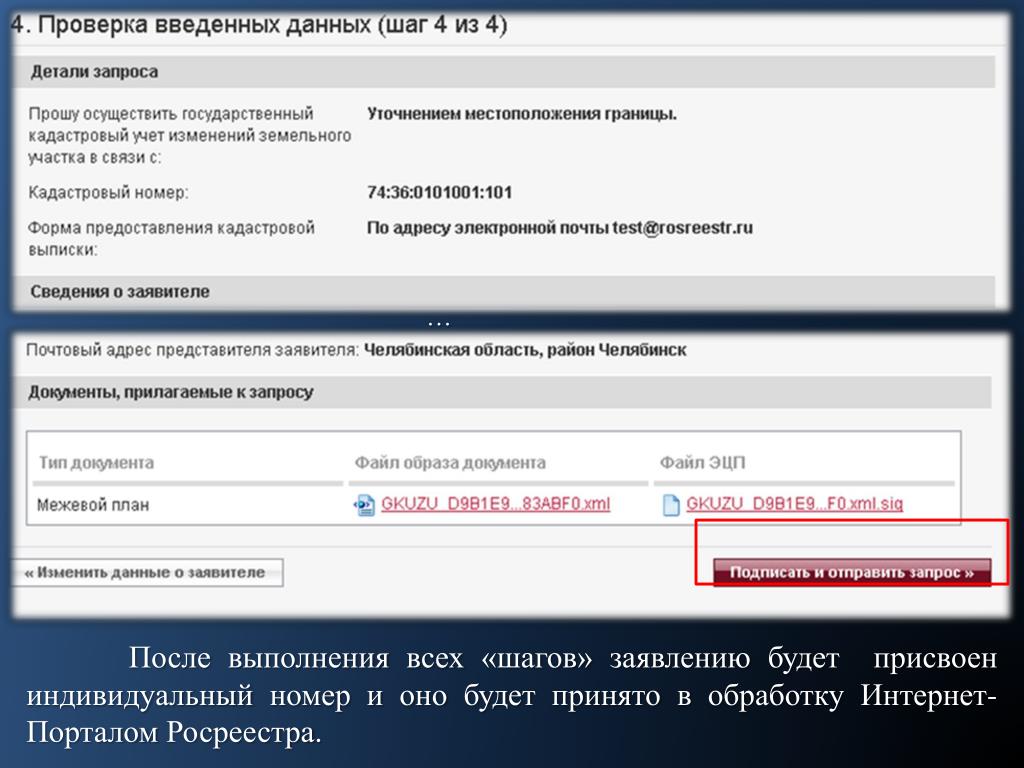Click 'Челябинская область, район Челябинск' address value
The width and height of the screenshot is (1024, 768).
click(x=525, y=350)
